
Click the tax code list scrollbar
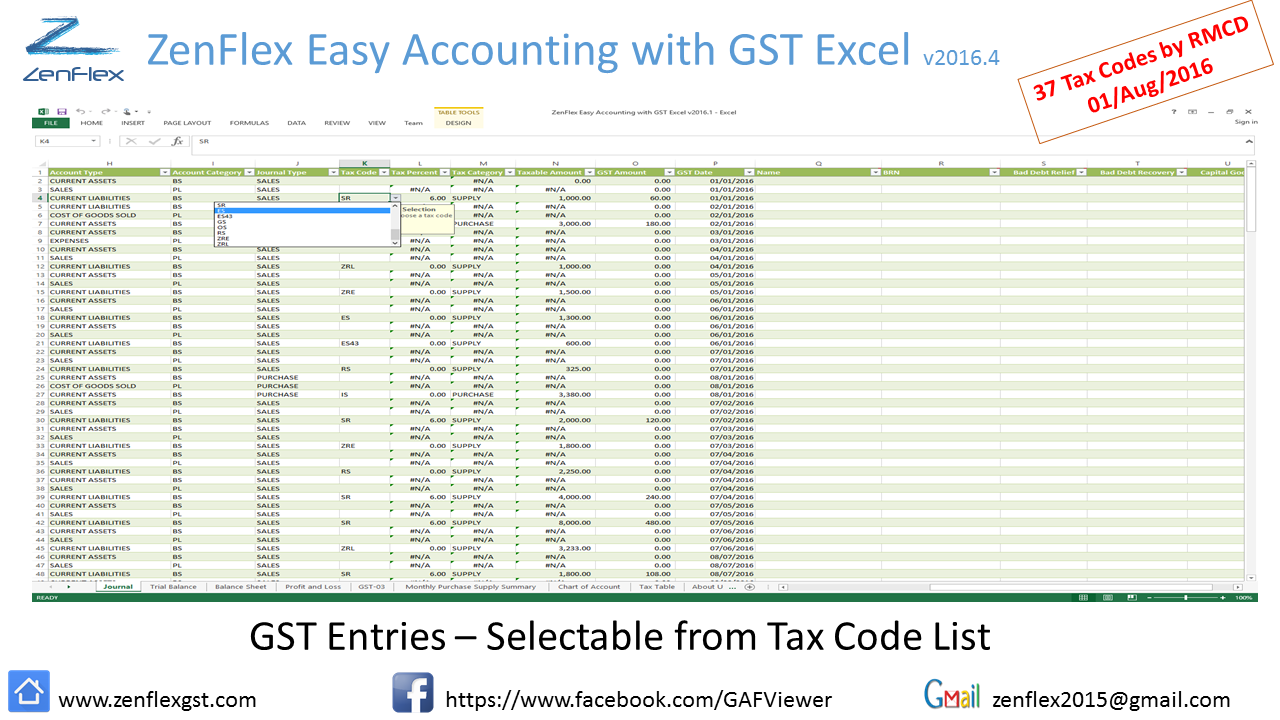395,224
